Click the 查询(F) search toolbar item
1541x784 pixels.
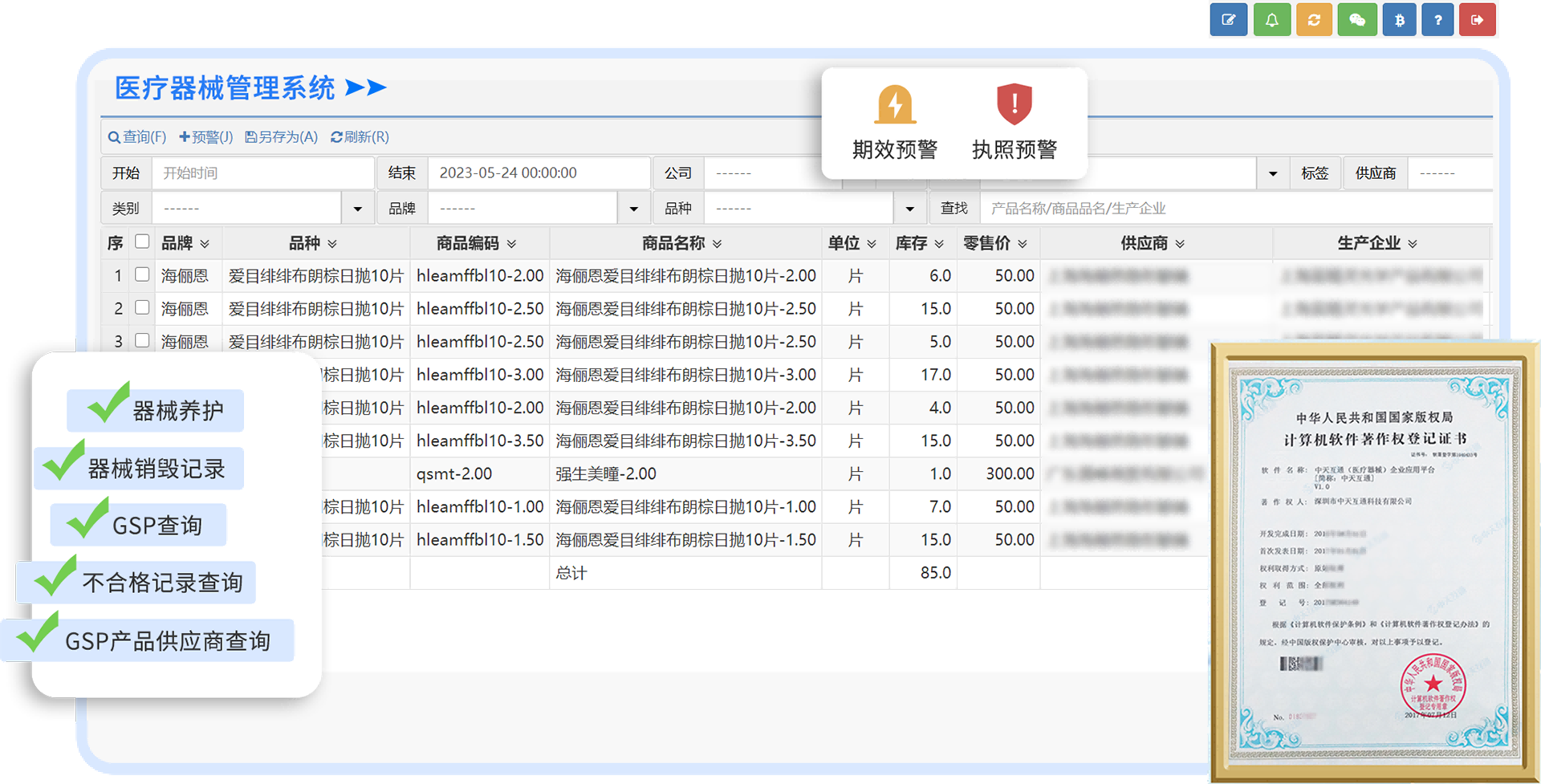tap(137, 137)
